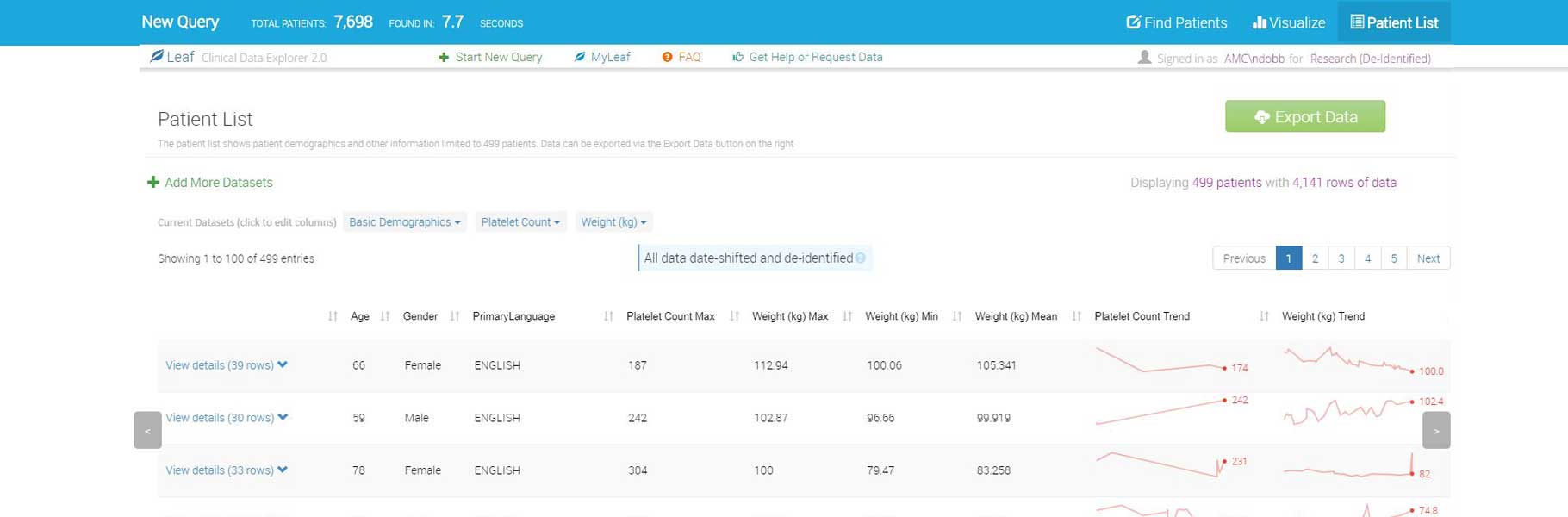Open Weight (kg) dataset dropdown
The height and width of the screenshot is (517, 1568).
(x=613, y=222)
